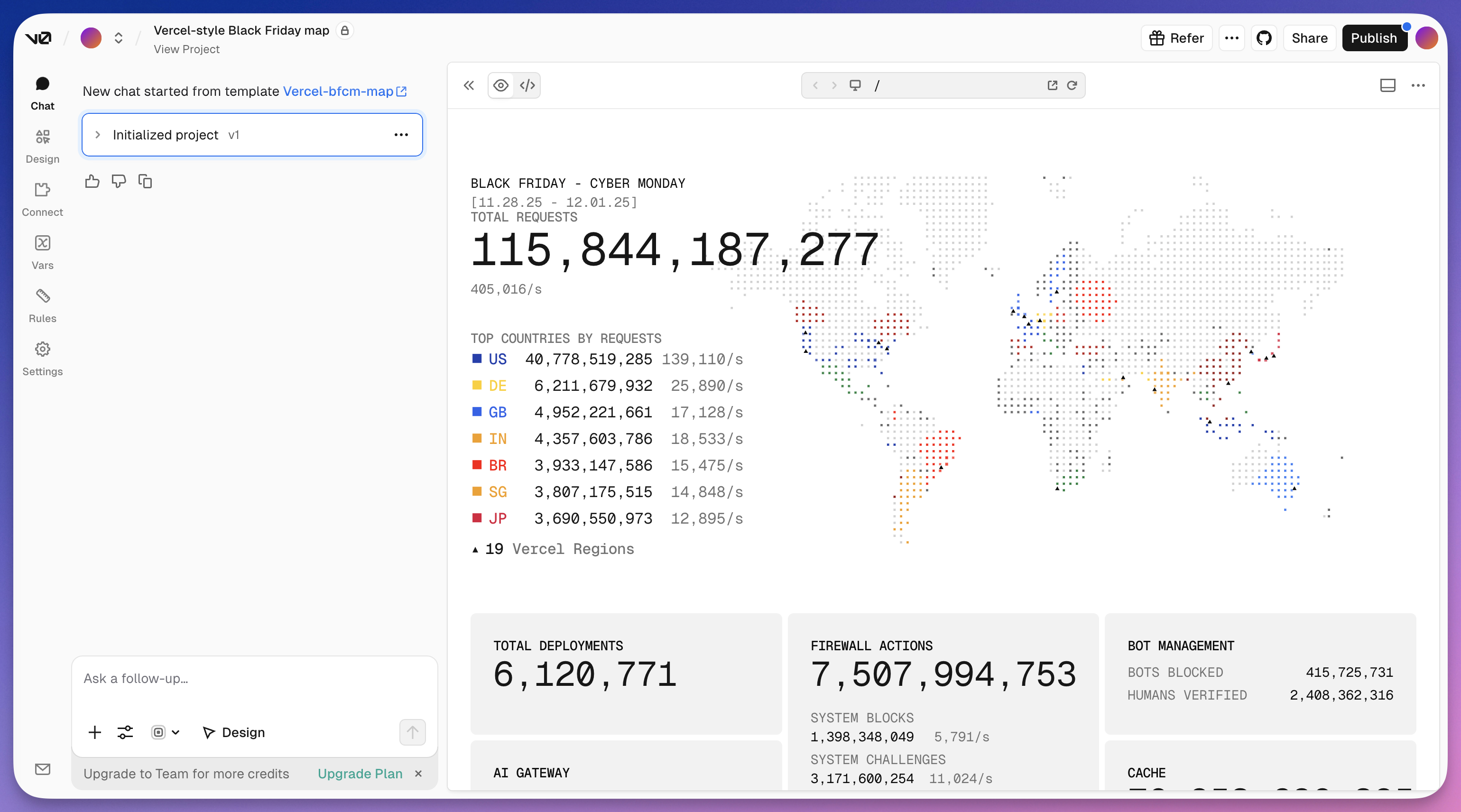Viewport: 1461px width, 812px height.
Task: Click the thumbs down feedback icon
Action: [x=119, y=182]
